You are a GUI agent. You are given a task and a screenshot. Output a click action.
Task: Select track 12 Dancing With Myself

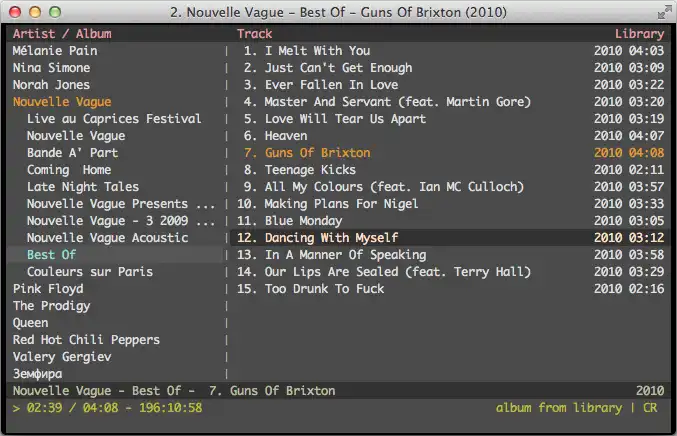tap(331, 238)
